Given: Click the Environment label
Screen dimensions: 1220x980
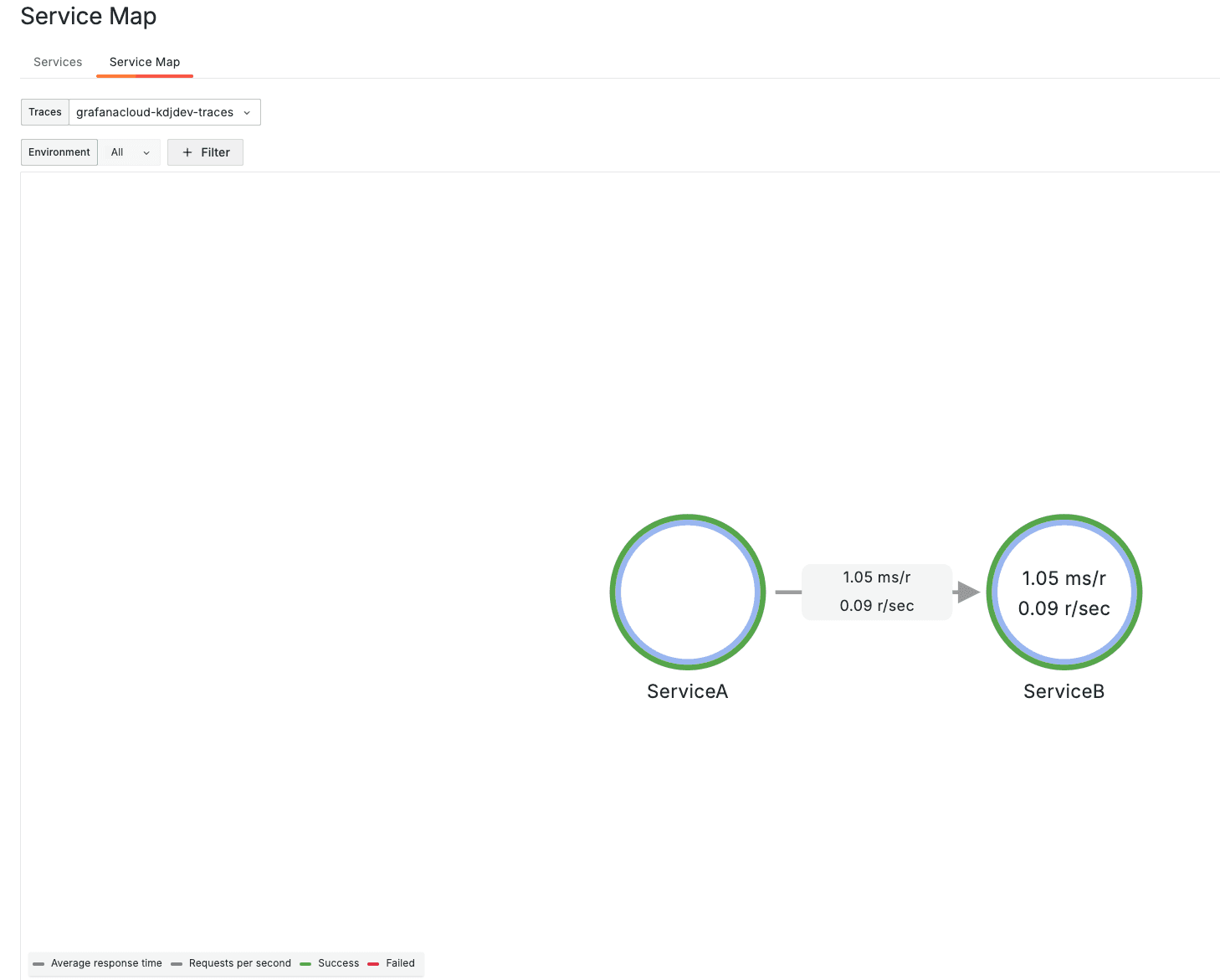Looking at the screenshot, I should point(59,152).
